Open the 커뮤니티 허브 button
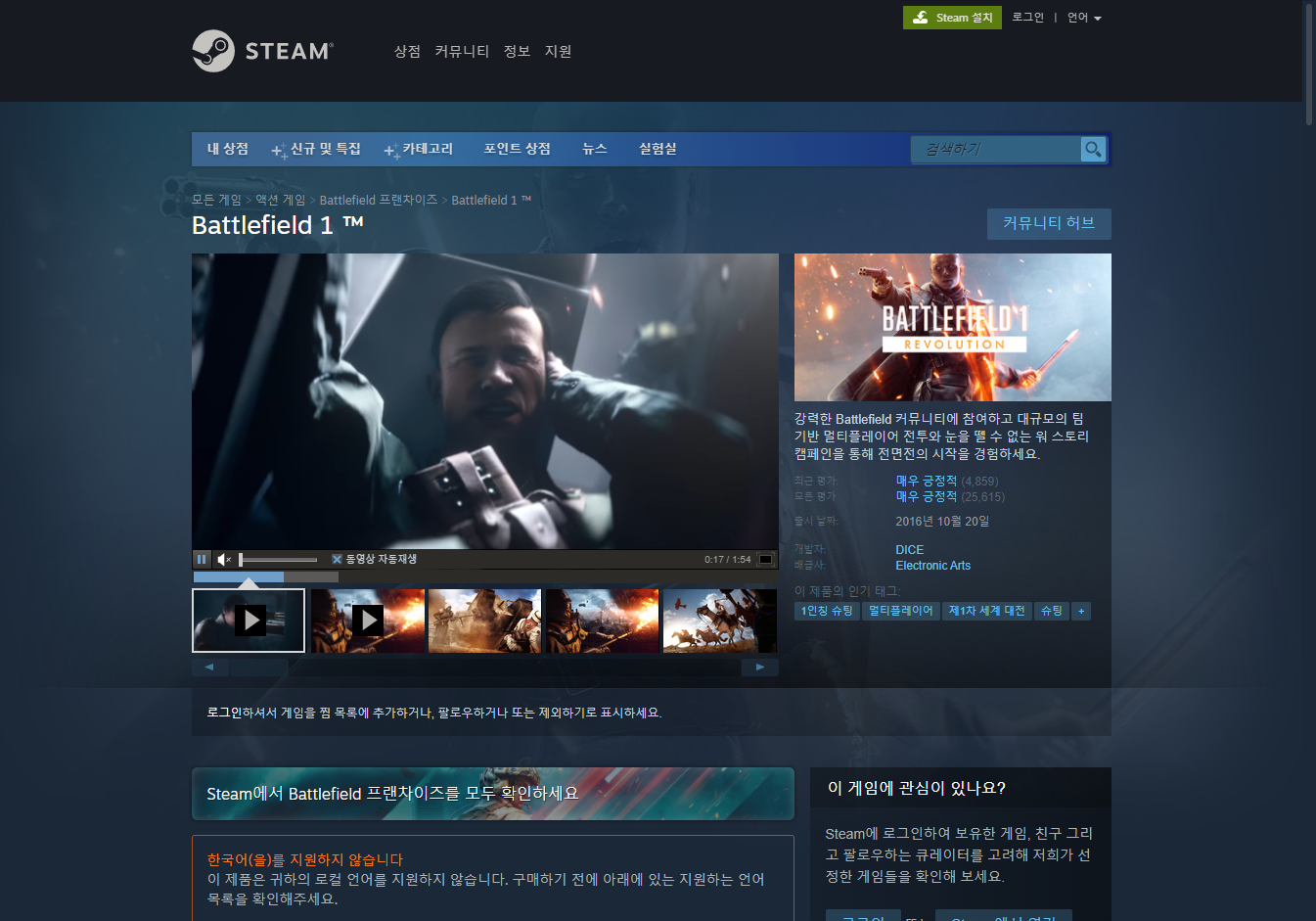Image resolution: width=1316 pixels, height=921 pixels. [1049, 223]
